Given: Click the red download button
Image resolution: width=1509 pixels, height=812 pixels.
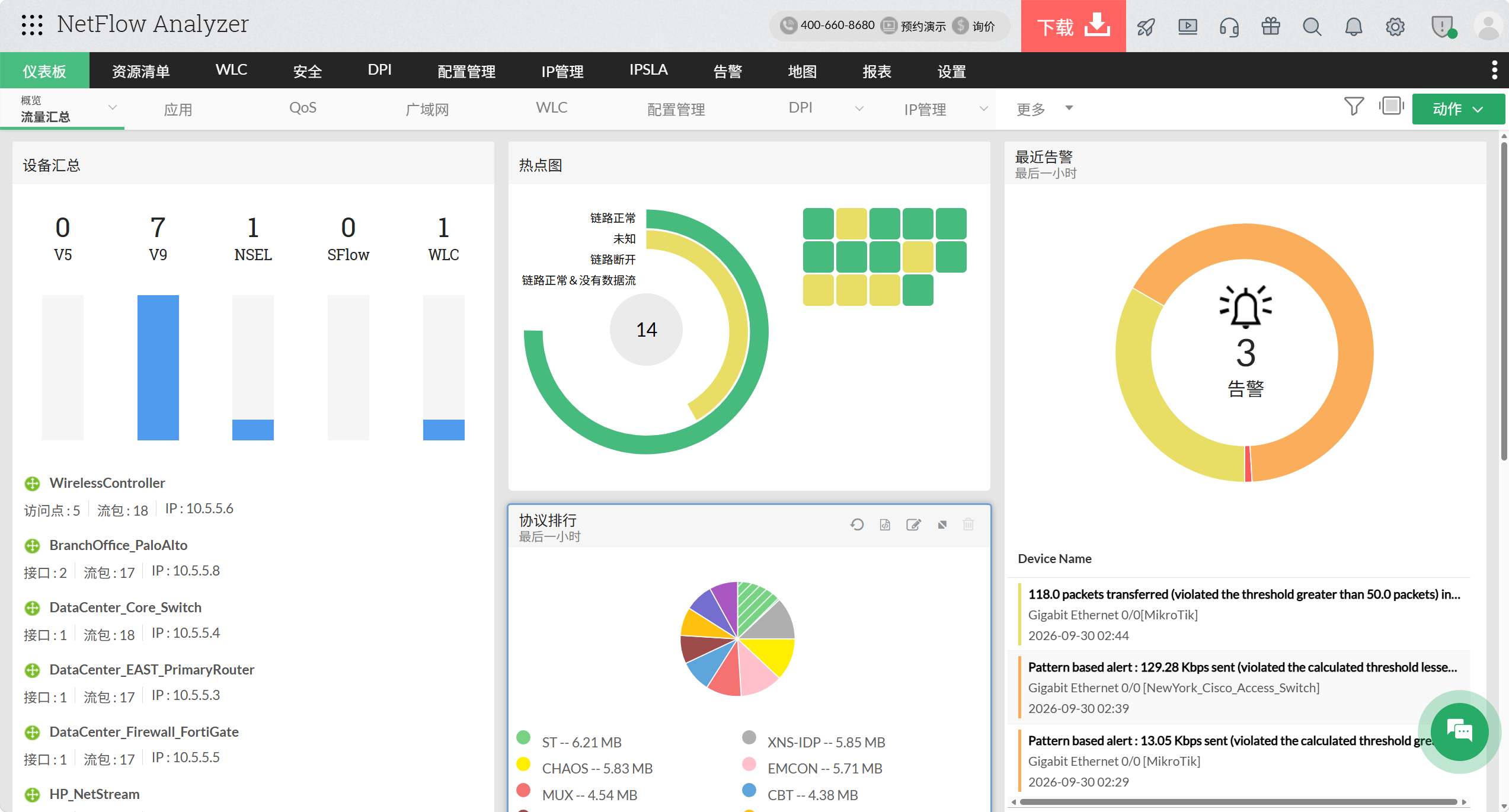Looking at the screenshot, I should click(1073, 26).
